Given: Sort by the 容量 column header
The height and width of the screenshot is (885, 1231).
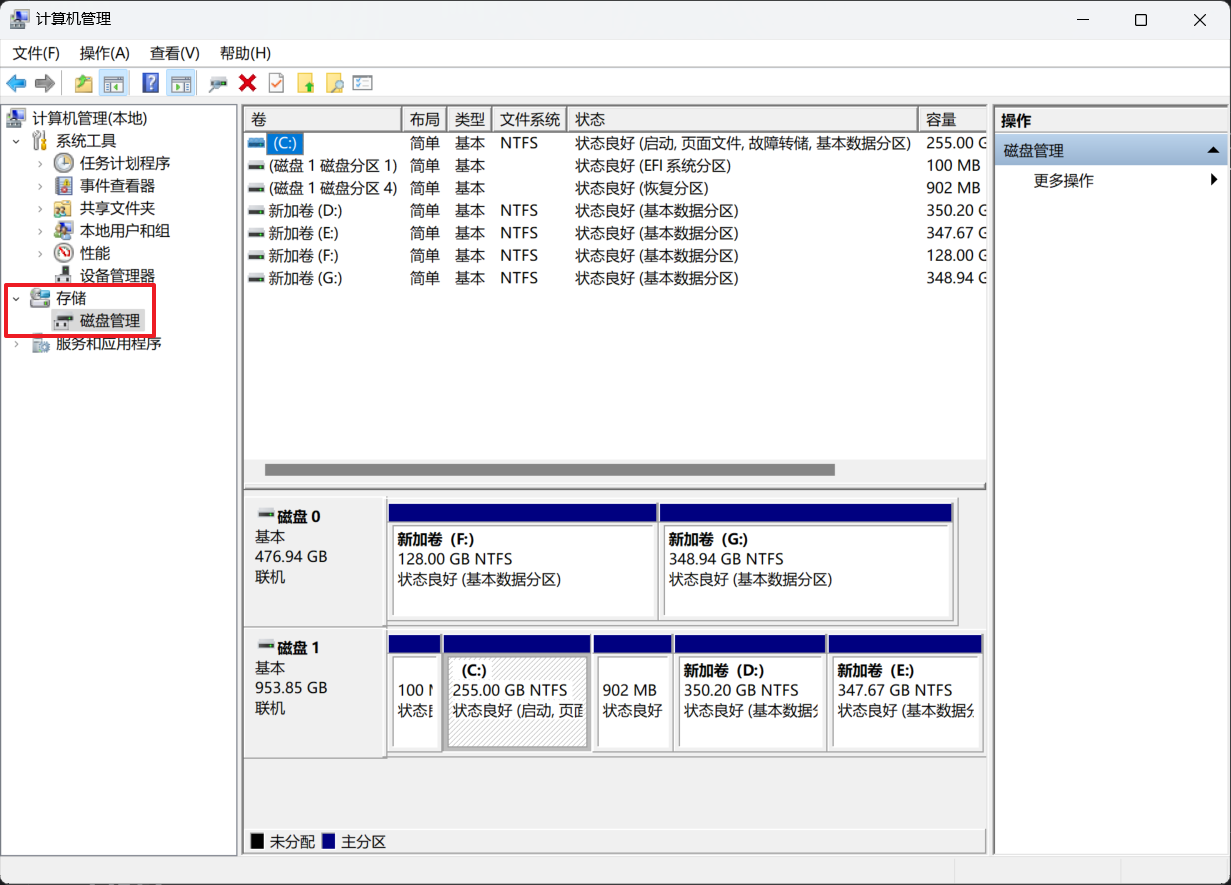Looking at the screenshot, I should (x=952, y=120).
